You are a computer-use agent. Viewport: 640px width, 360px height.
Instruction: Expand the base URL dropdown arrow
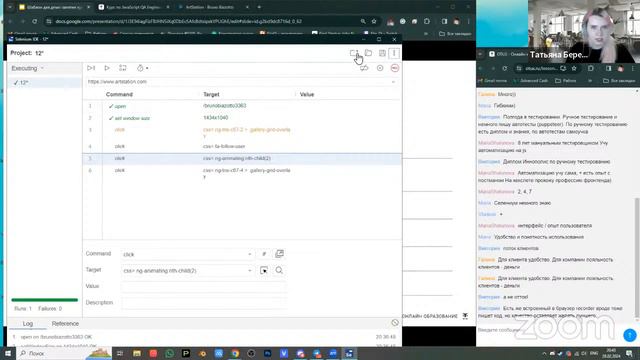coord(393,82)
